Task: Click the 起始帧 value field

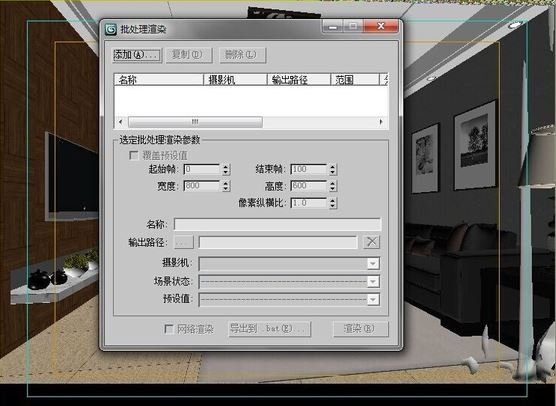Action: (202, 169)
